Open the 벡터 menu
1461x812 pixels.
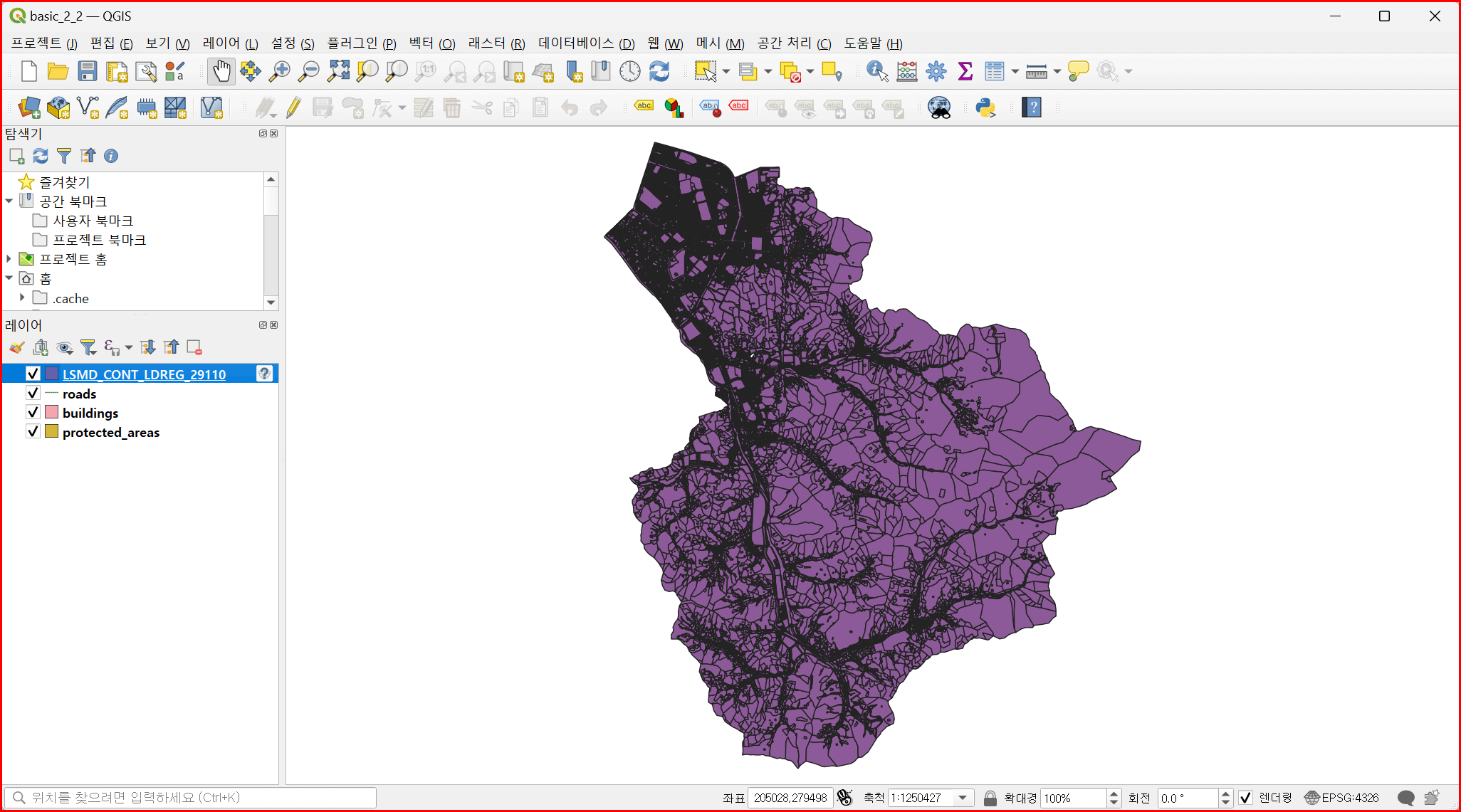pyautogui.click(x=431, y=43)
